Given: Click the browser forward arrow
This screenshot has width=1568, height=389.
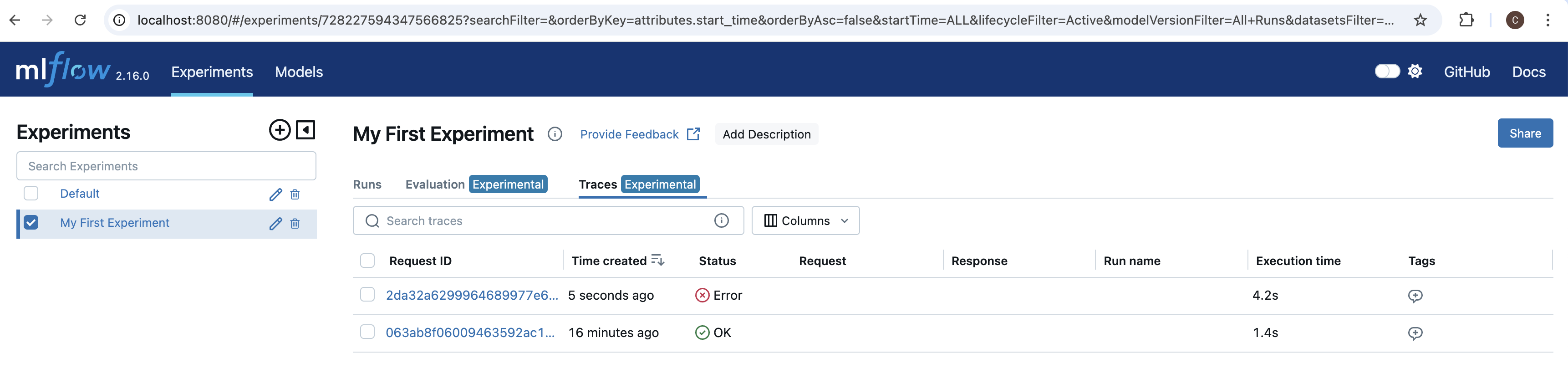Looking at the screenshot, I should [47, 20].
